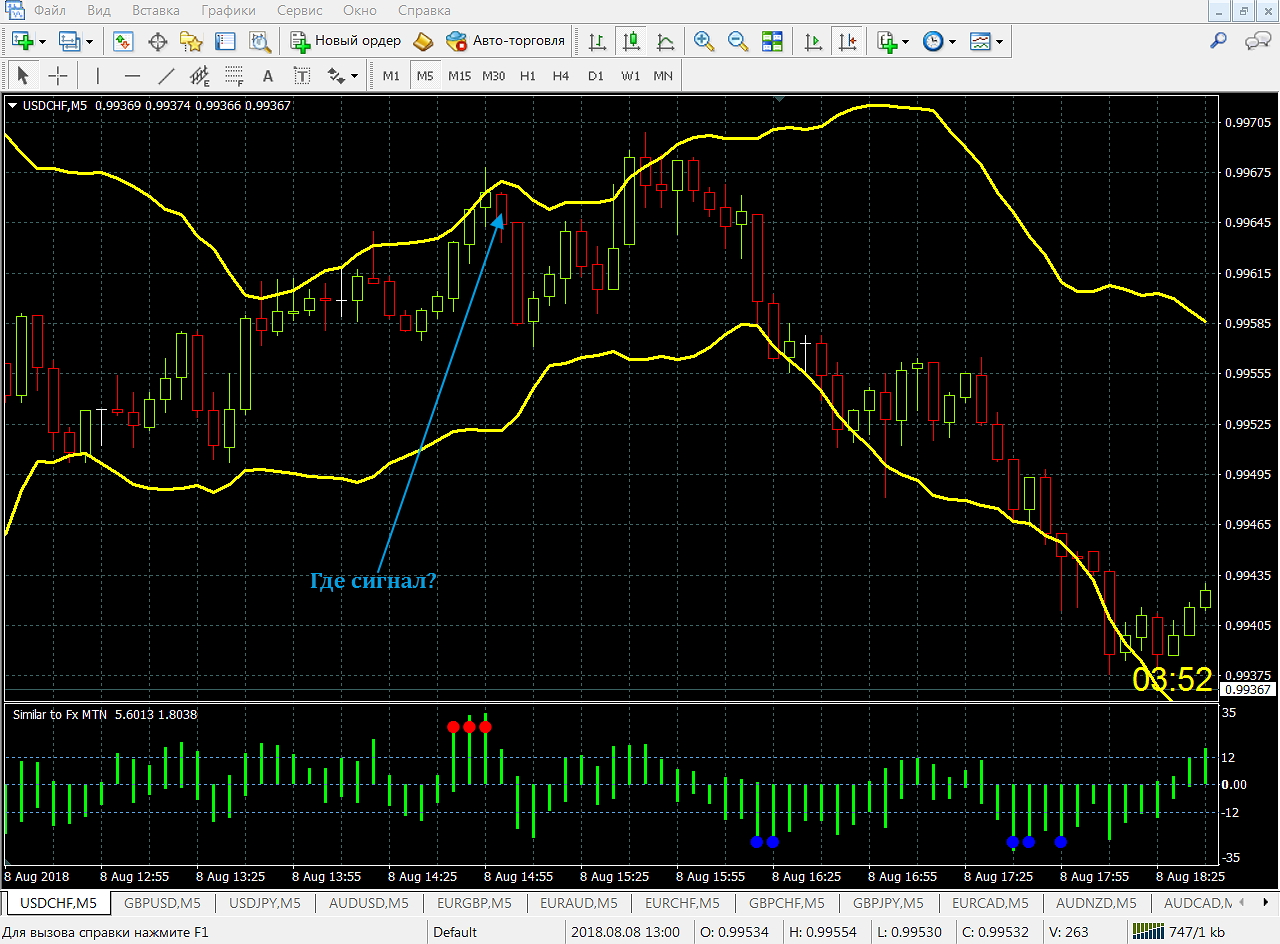Screen dimensions: 1280x944
Task: Zoom in on the chart
Action: pos(704,41)
